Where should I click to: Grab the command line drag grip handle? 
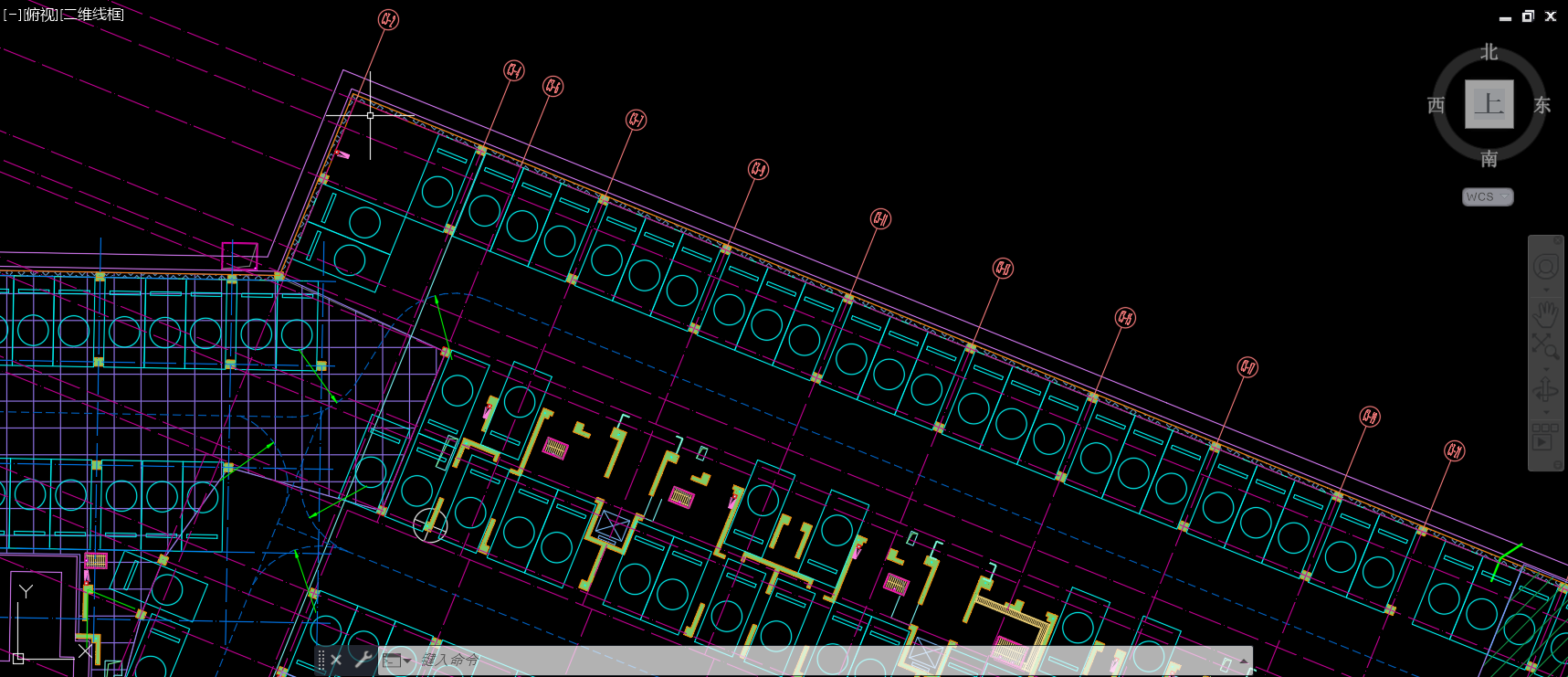pos(321,660)
